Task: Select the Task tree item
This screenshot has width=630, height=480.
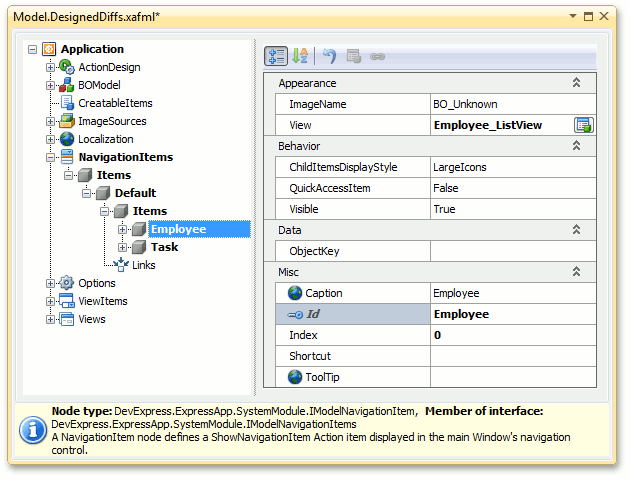Action: [x=164, y=247]
